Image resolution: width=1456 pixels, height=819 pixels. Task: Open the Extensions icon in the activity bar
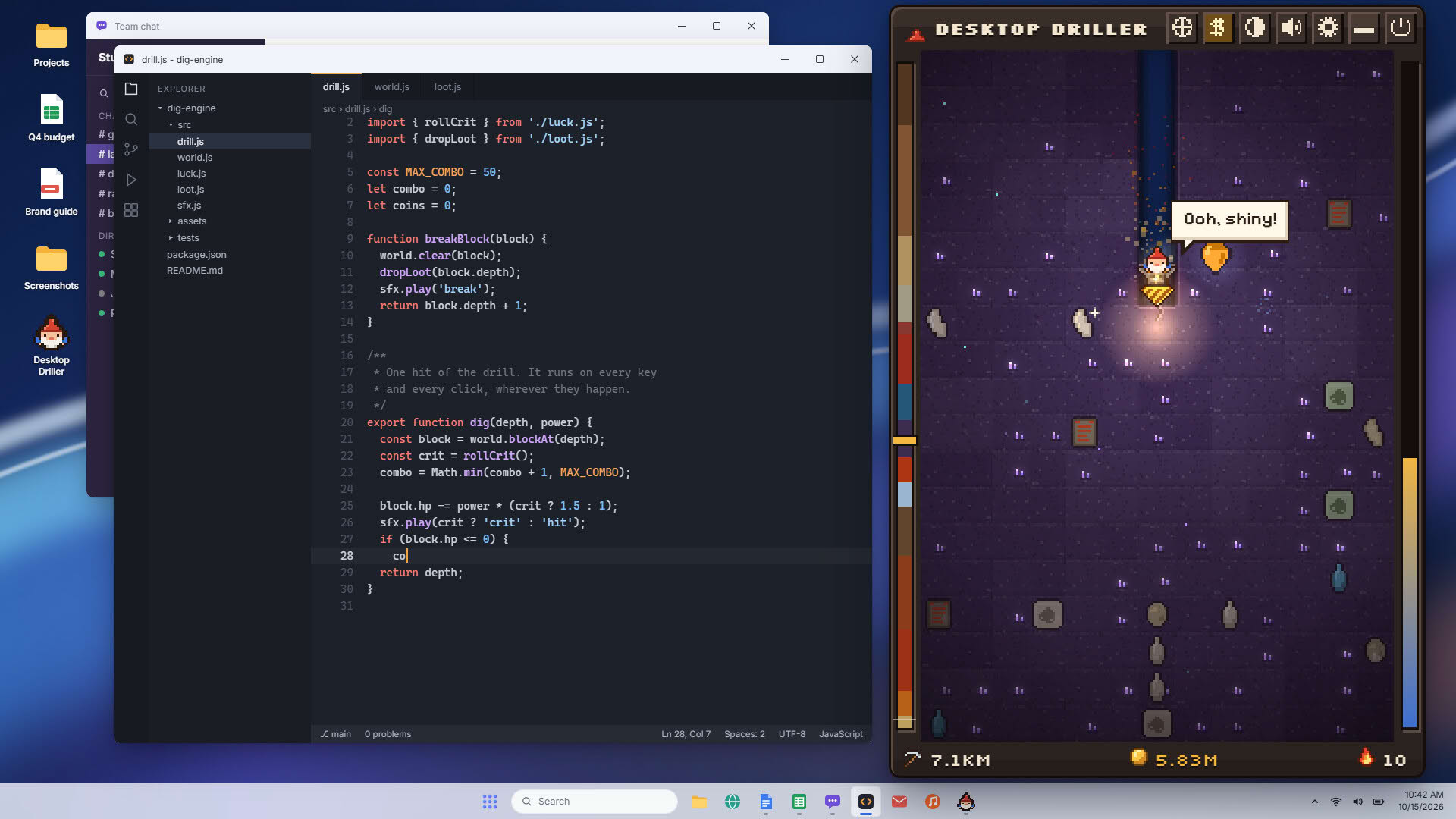[x=131, y=210]
